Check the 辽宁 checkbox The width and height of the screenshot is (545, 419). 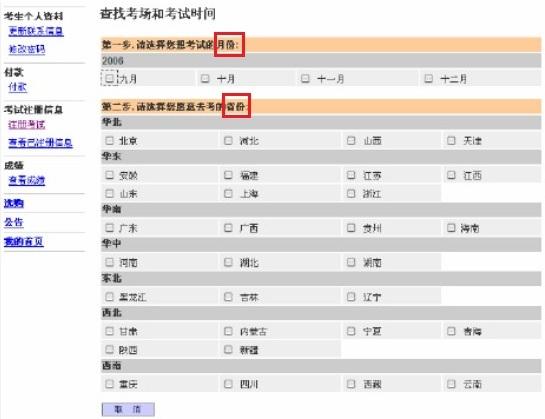[x=351, y=297]
